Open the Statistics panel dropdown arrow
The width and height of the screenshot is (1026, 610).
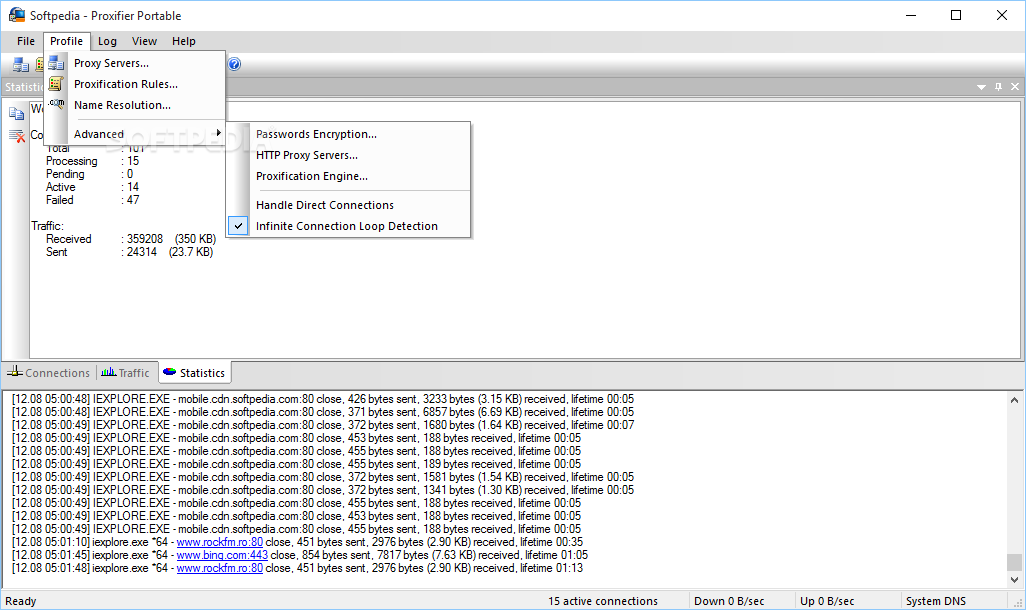[x=982, y=87]
